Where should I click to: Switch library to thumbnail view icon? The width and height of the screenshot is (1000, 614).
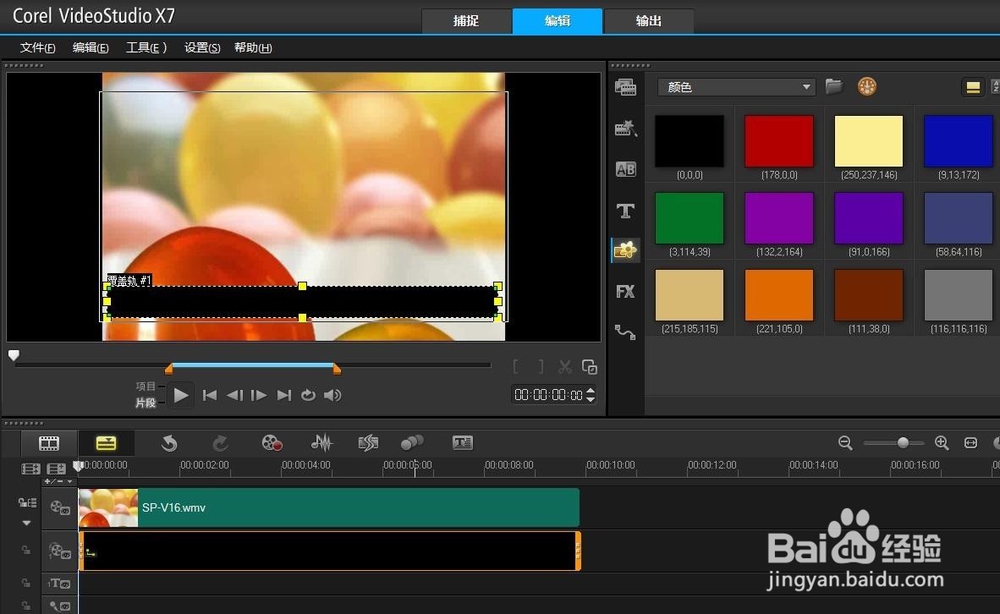[973, 87]
